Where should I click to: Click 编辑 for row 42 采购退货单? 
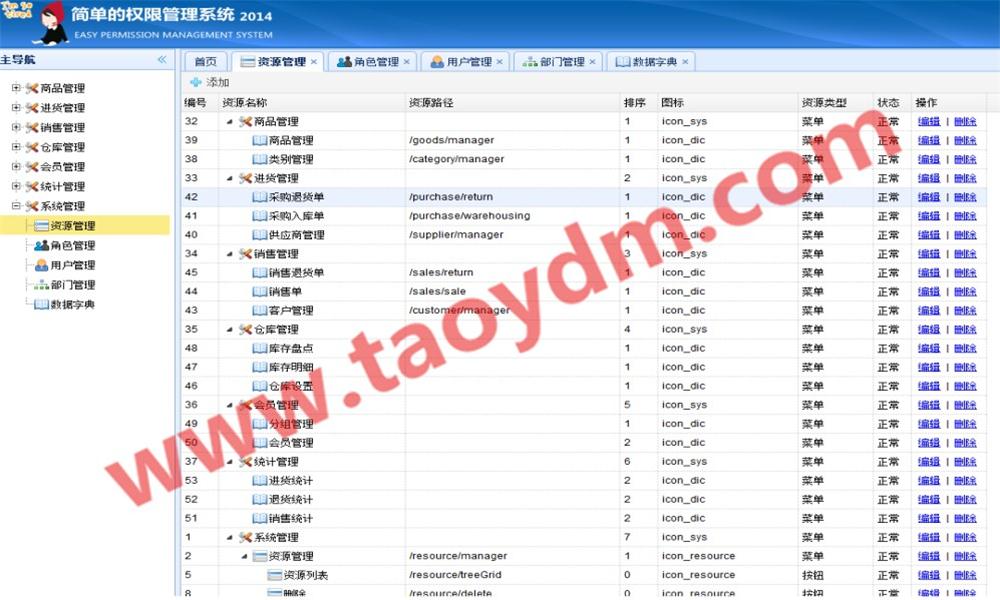[929, 197]
